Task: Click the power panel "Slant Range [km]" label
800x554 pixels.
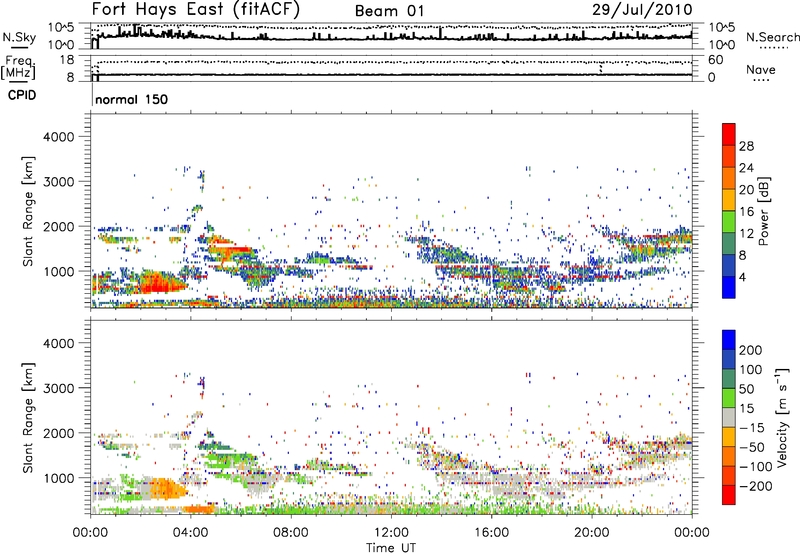Action: (x=29, y=211)
